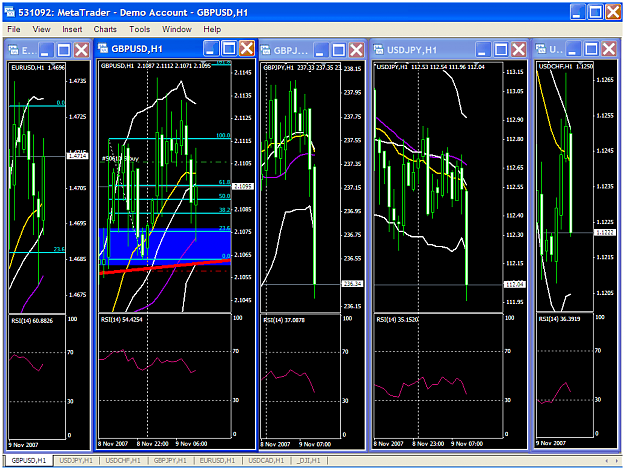
Task: Maximize the GBPJ... chart window
Action: (339, 50)
